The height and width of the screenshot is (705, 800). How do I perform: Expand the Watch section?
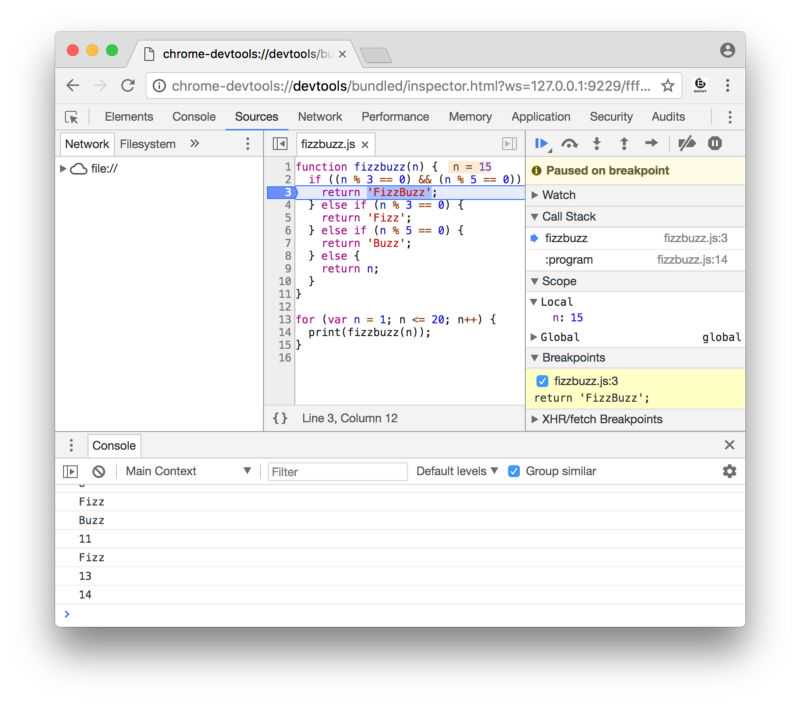(558, 195)
